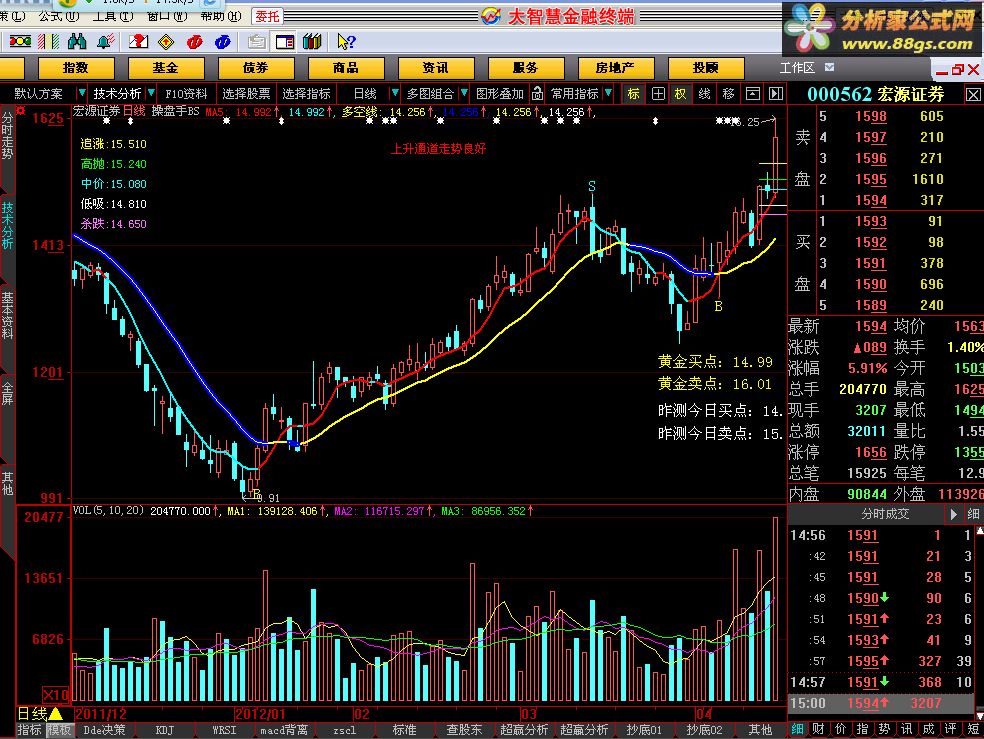Screen dimensions: 984x739
Task: Toggle the 移 move button
Action: click(729, 93)
